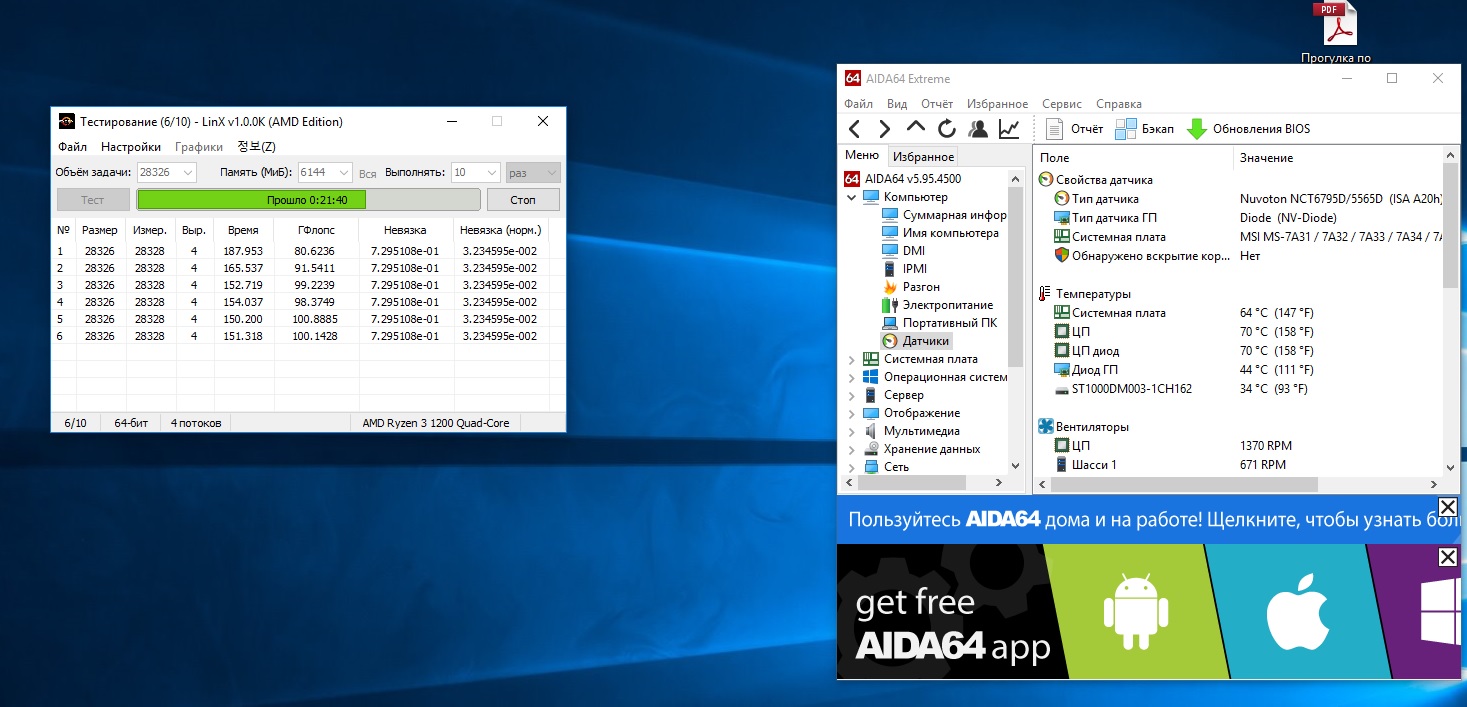Open AIDA64 Вид menu
The width and height of the screenshot is (1467, 707).
point(897,104)
